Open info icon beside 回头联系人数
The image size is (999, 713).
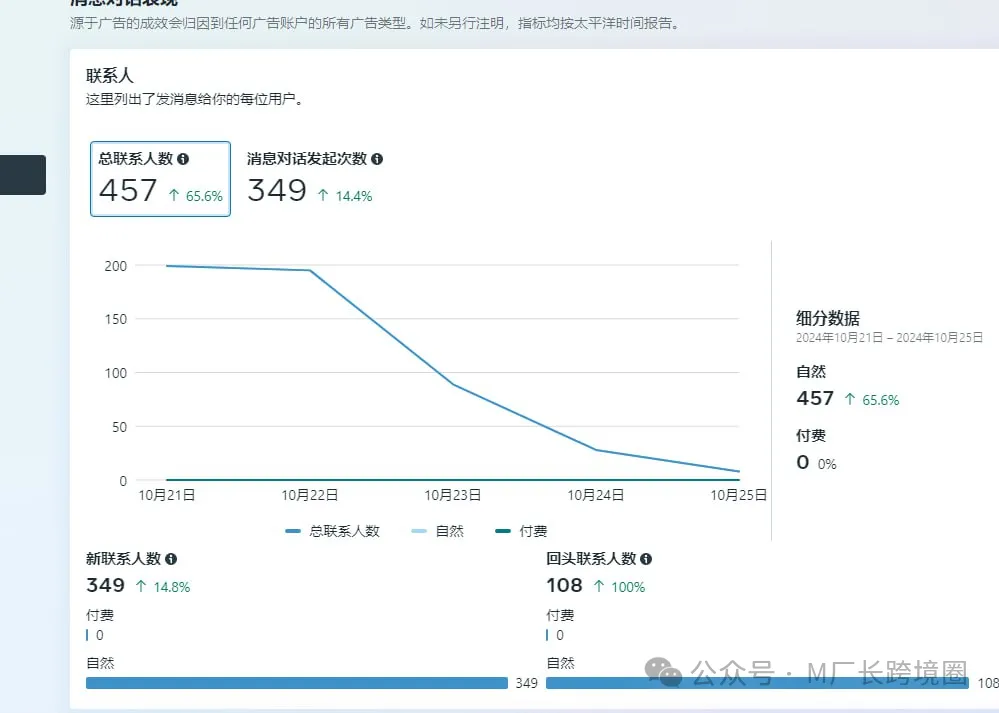646,559
